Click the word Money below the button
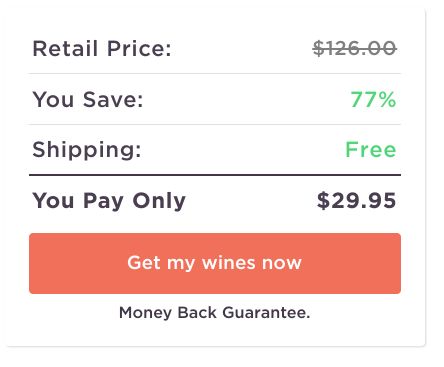444x367 pixels. pyautogui.click(x=145, y=313)
